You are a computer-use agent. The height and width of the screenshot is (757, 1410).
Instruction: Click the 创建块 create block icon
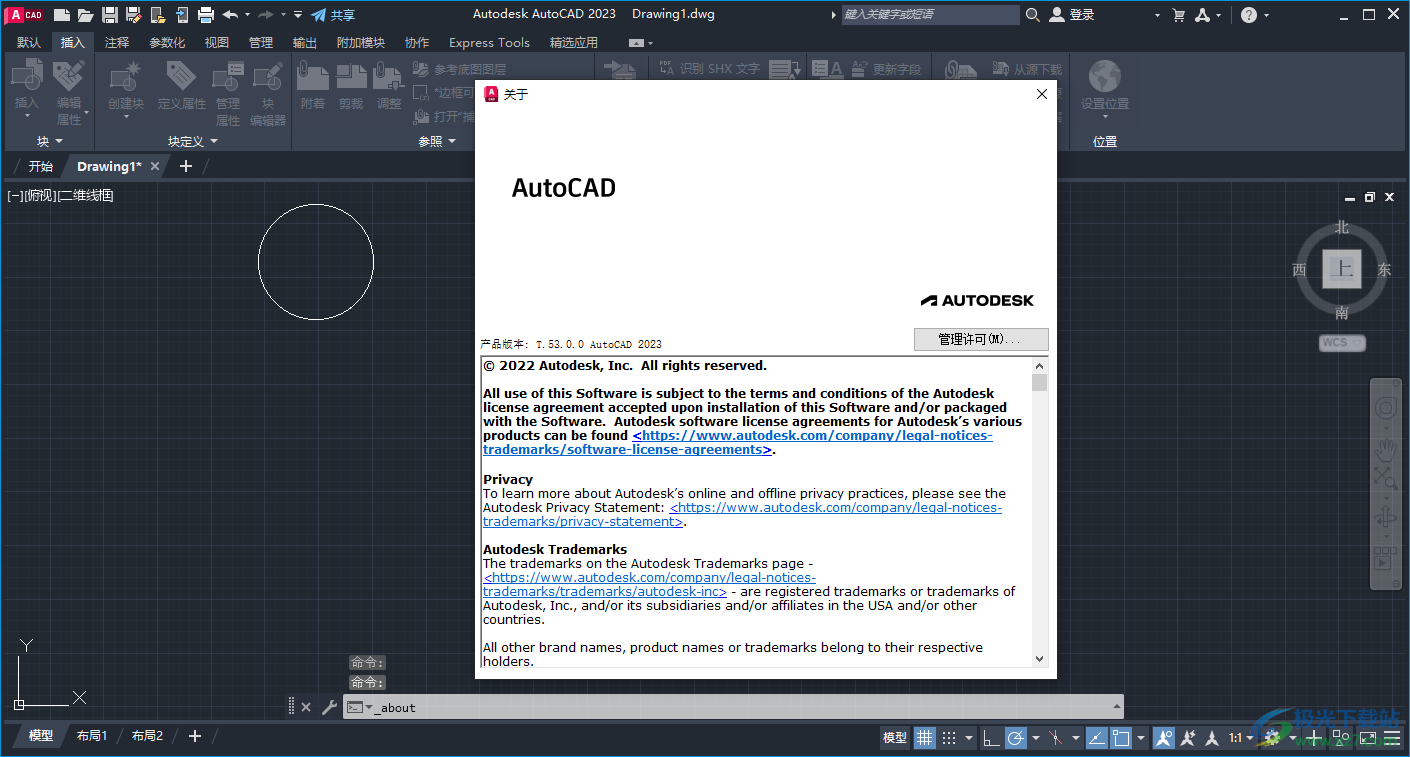point(126,75)
